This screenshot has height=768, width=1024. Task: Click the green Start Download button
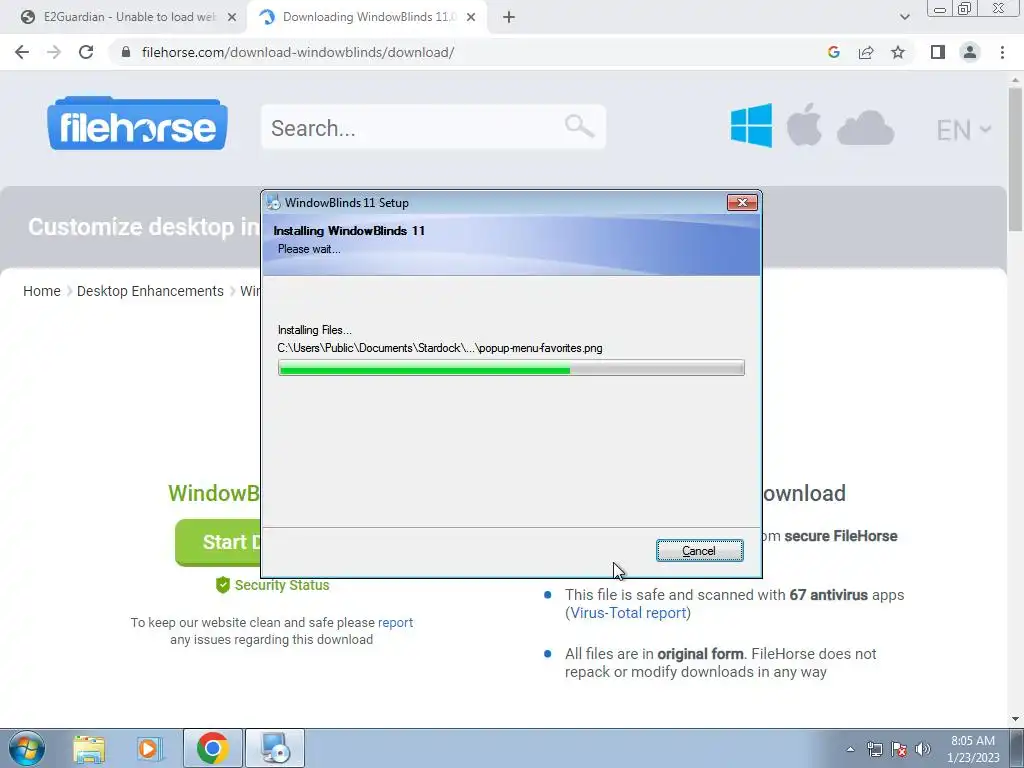point(217,542)
